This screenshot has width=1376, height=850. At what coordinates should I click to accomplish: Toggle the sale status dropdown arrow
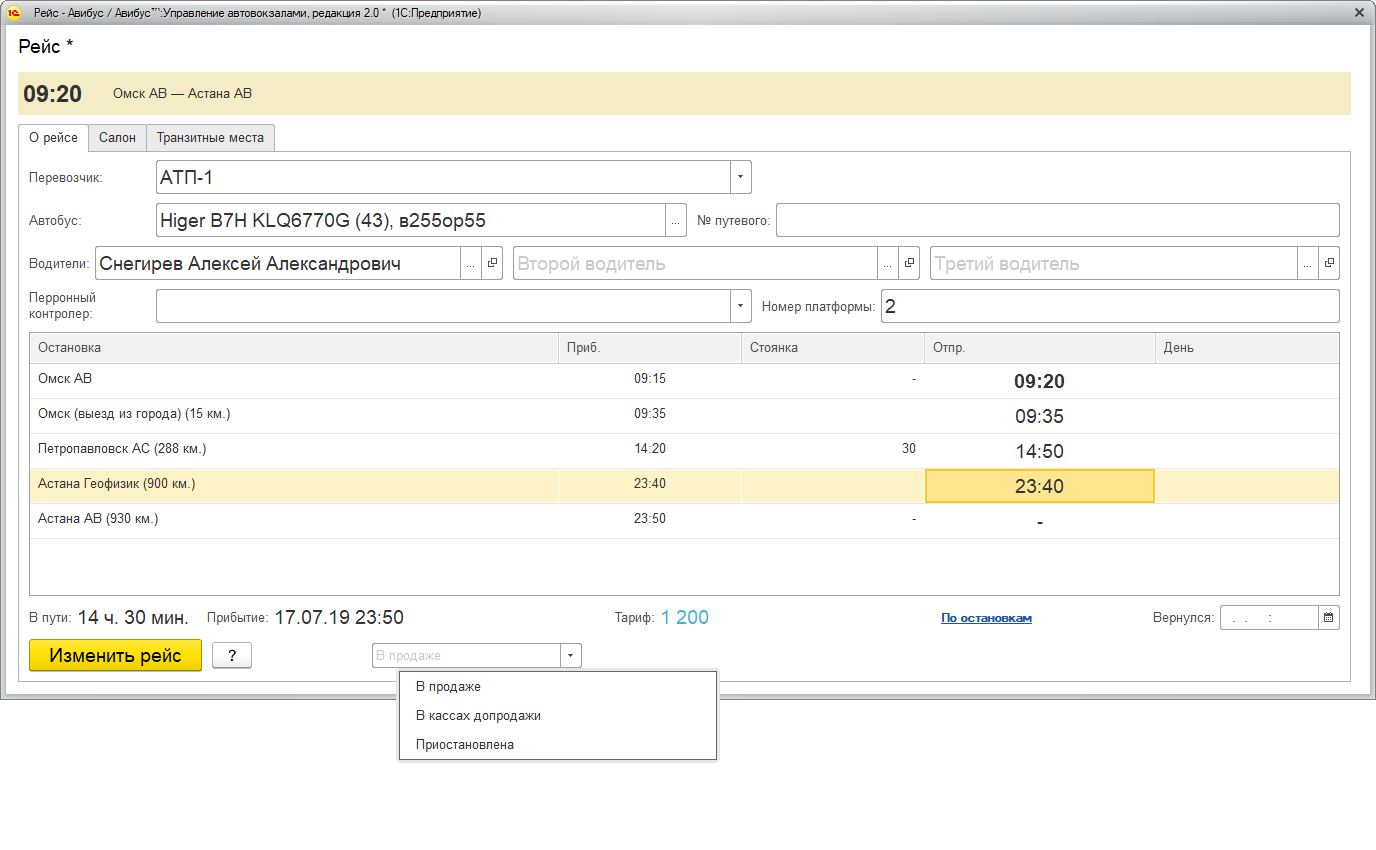(x=570, y=656)
